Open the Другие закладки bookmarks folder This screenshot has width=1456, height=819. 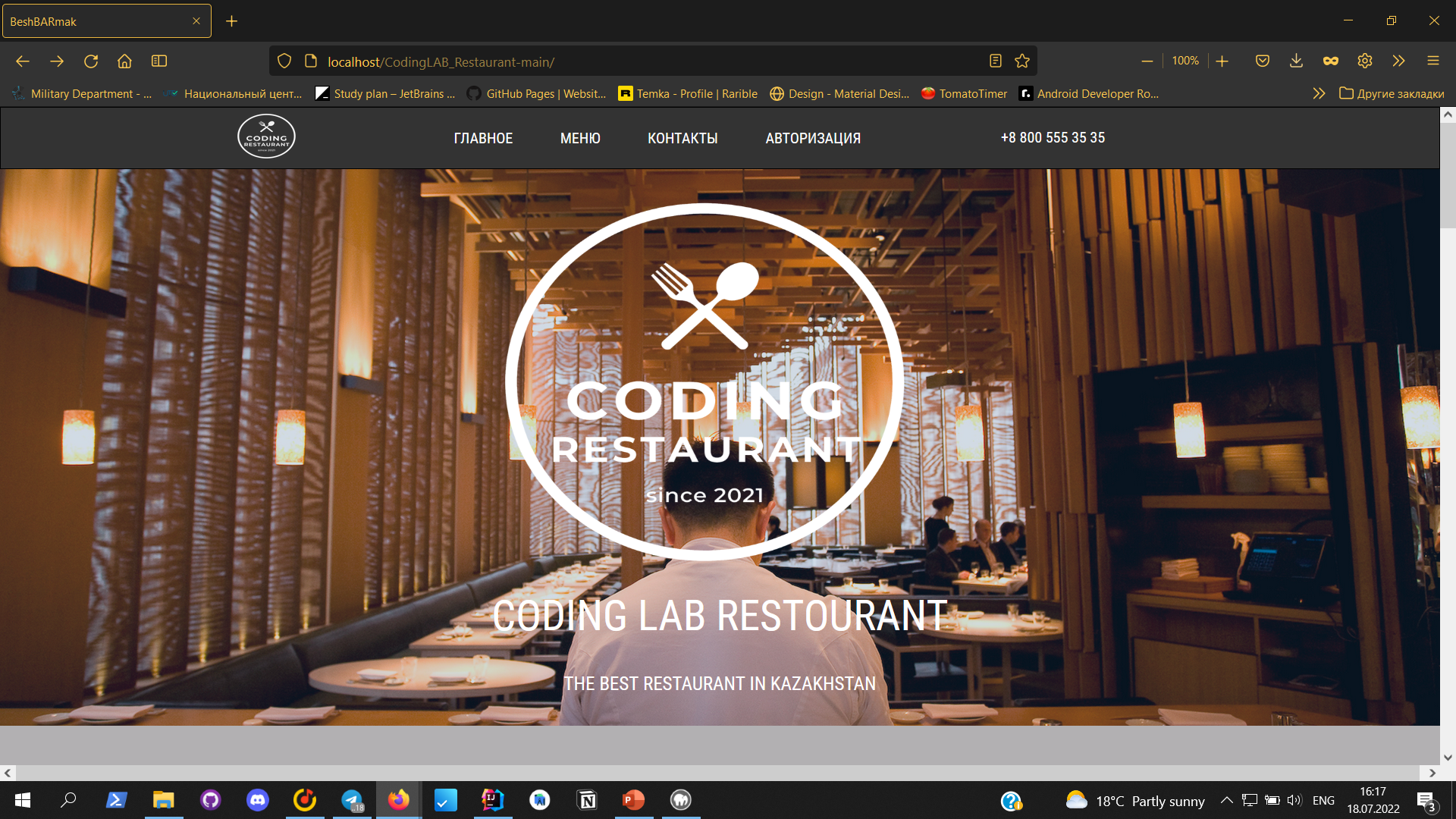[1392, 94]
